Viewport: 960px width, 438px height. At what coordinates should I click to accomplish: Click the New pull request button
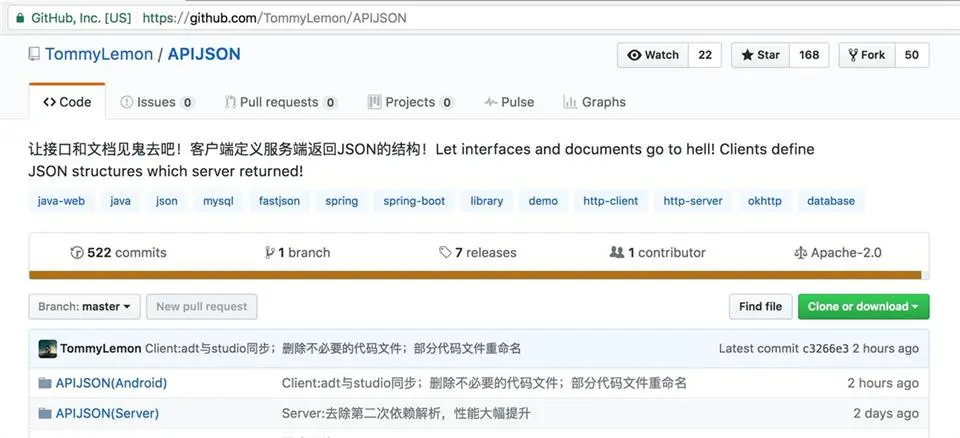(x=201, y=306)
